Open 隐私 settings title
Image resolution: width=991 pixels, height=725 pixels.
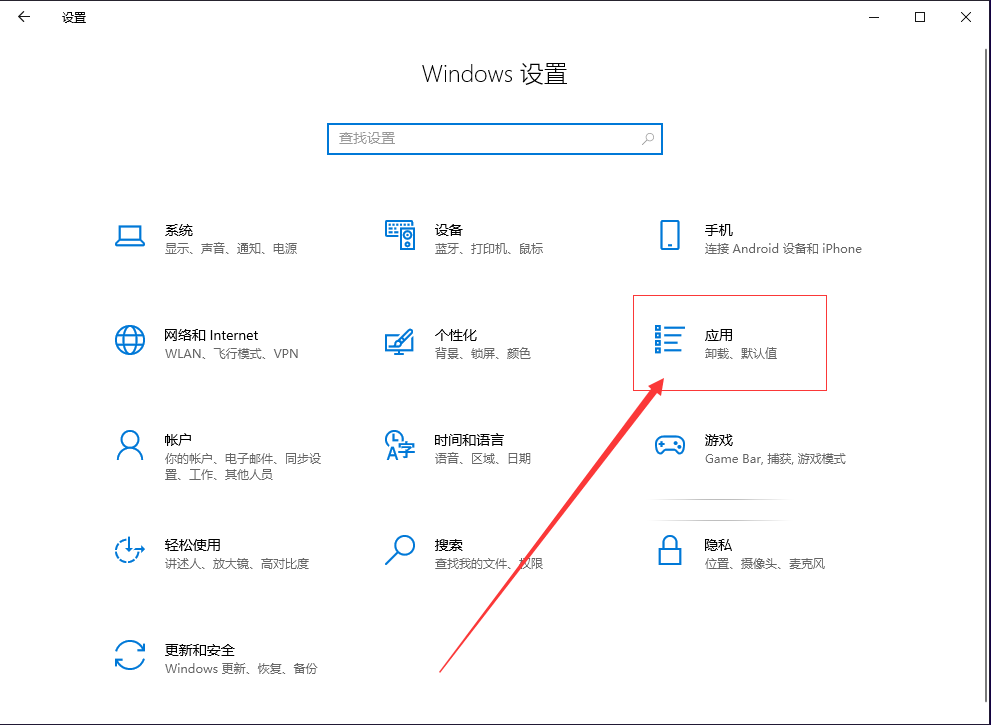[719, 545]
